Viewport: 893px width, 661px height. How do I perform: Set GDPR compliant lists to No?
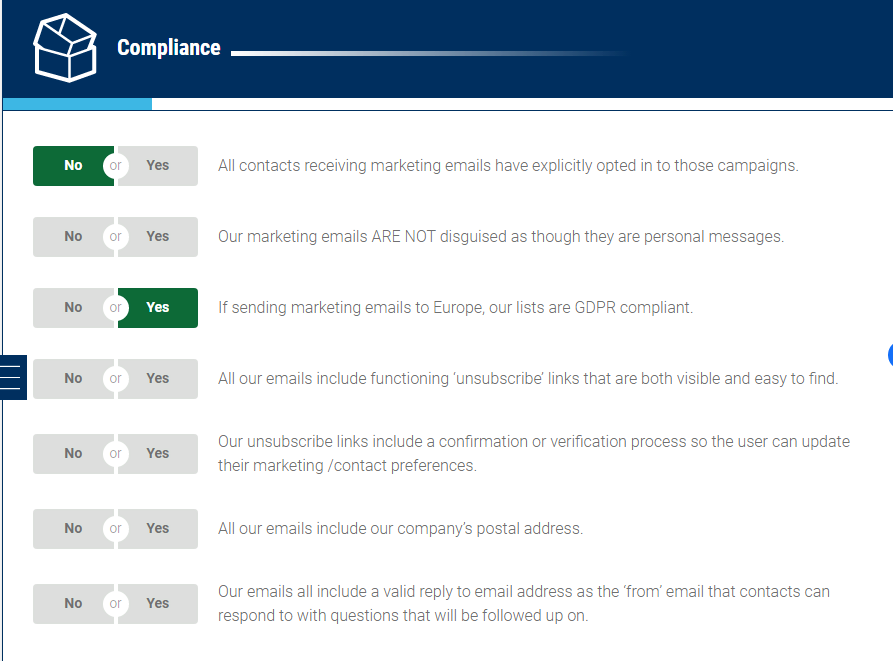(73, 308)
